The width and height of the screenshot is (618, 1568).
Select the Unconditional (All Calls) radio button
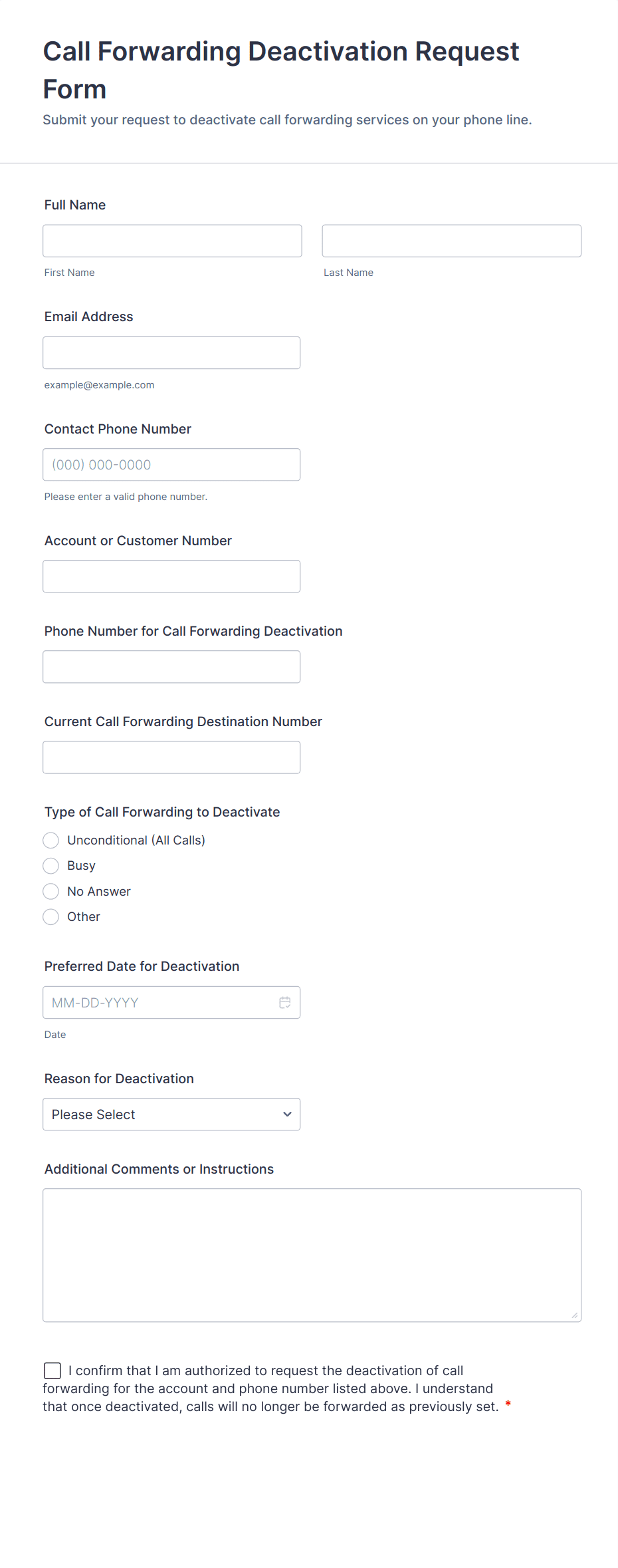click(x=51, y=841)
